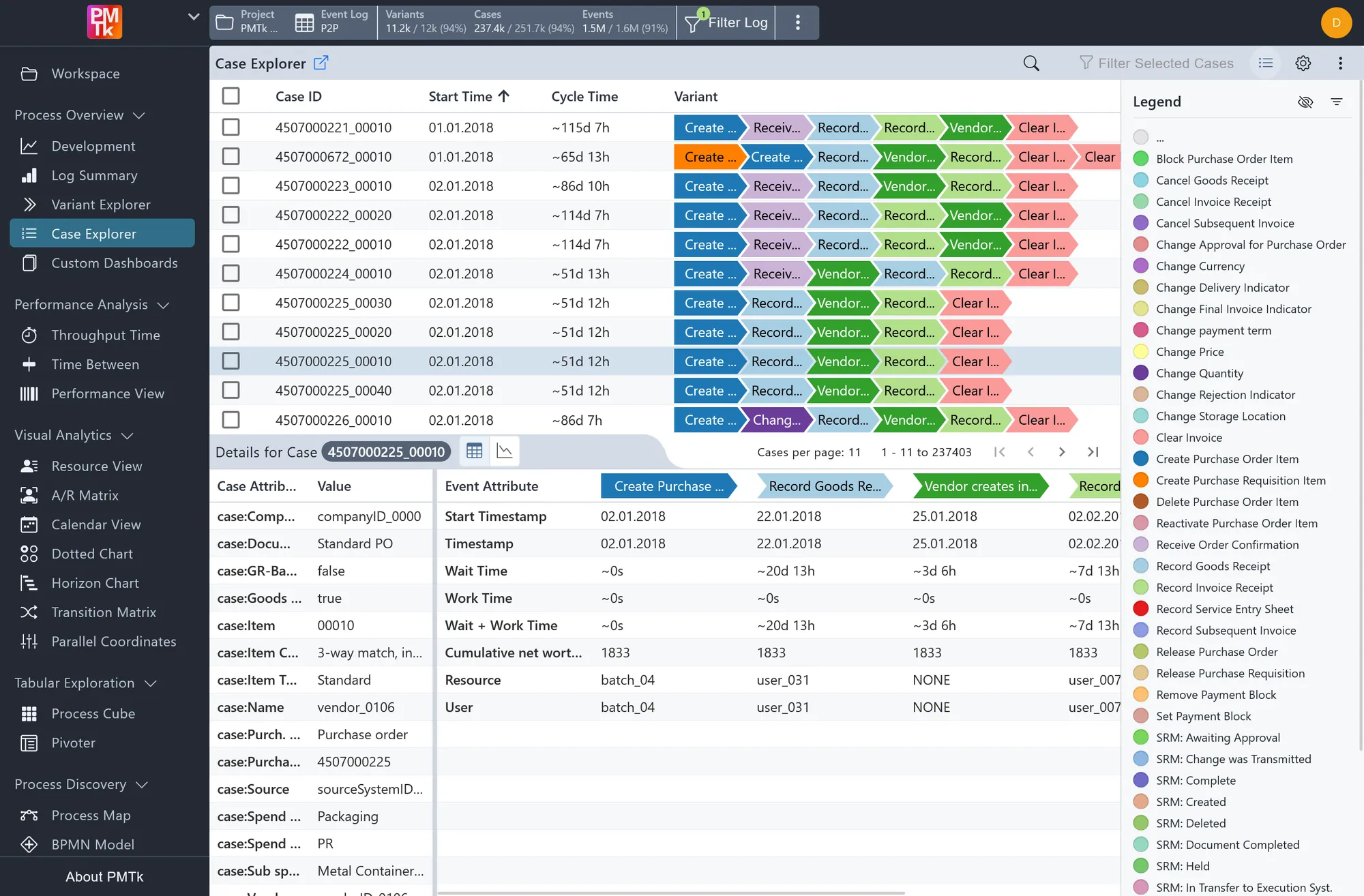1364x896 pixels.
Task: Click About PMTk
Action: tap(104, 877)
